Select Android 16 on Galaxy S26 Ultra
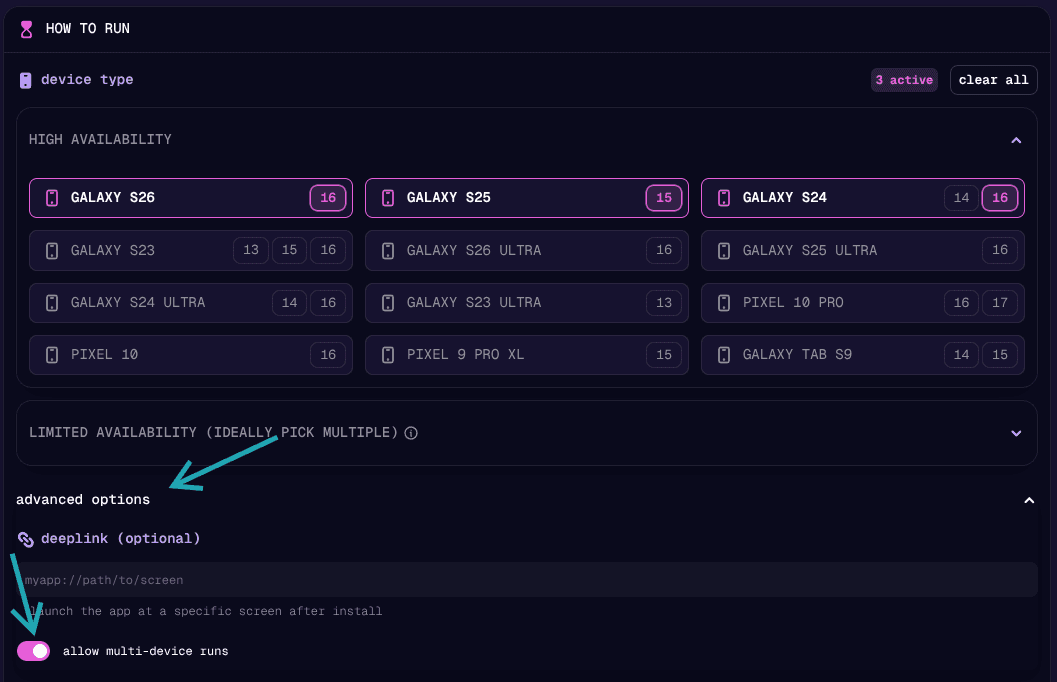Screen dimensions: 1057x682 664,250
